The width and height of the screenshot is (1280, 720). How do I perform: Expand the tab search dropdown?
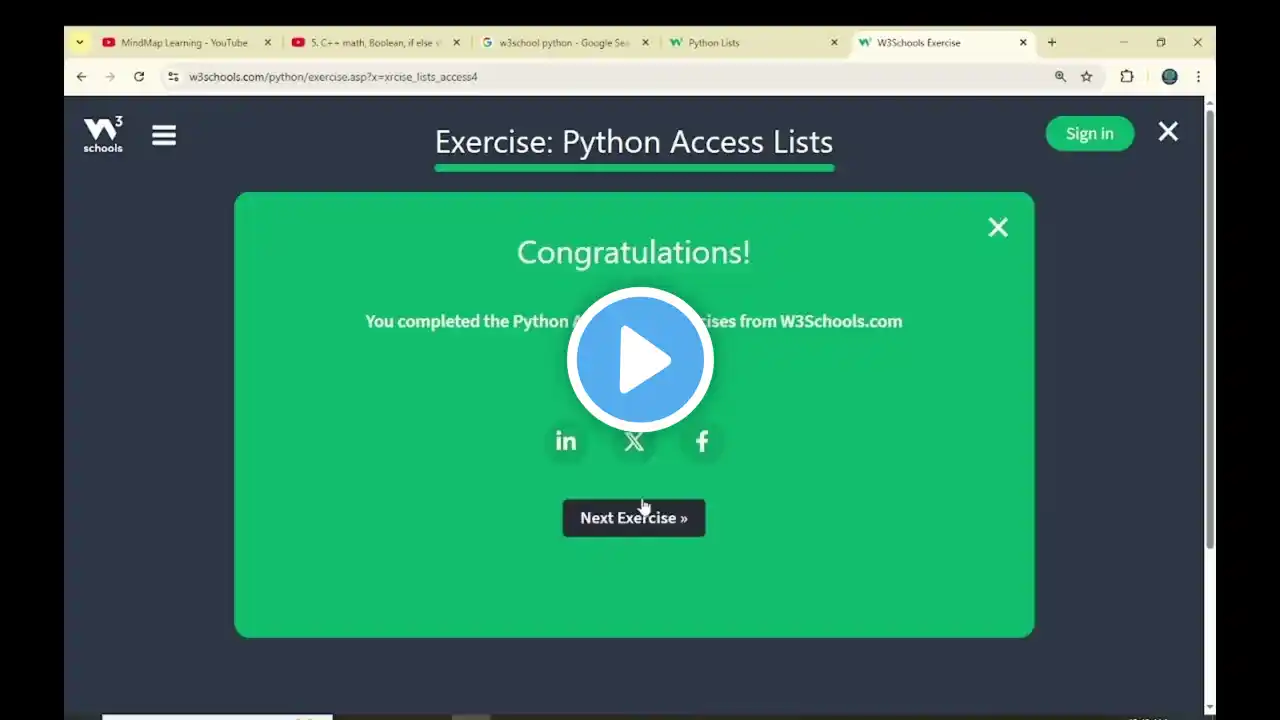click(80, 42)
